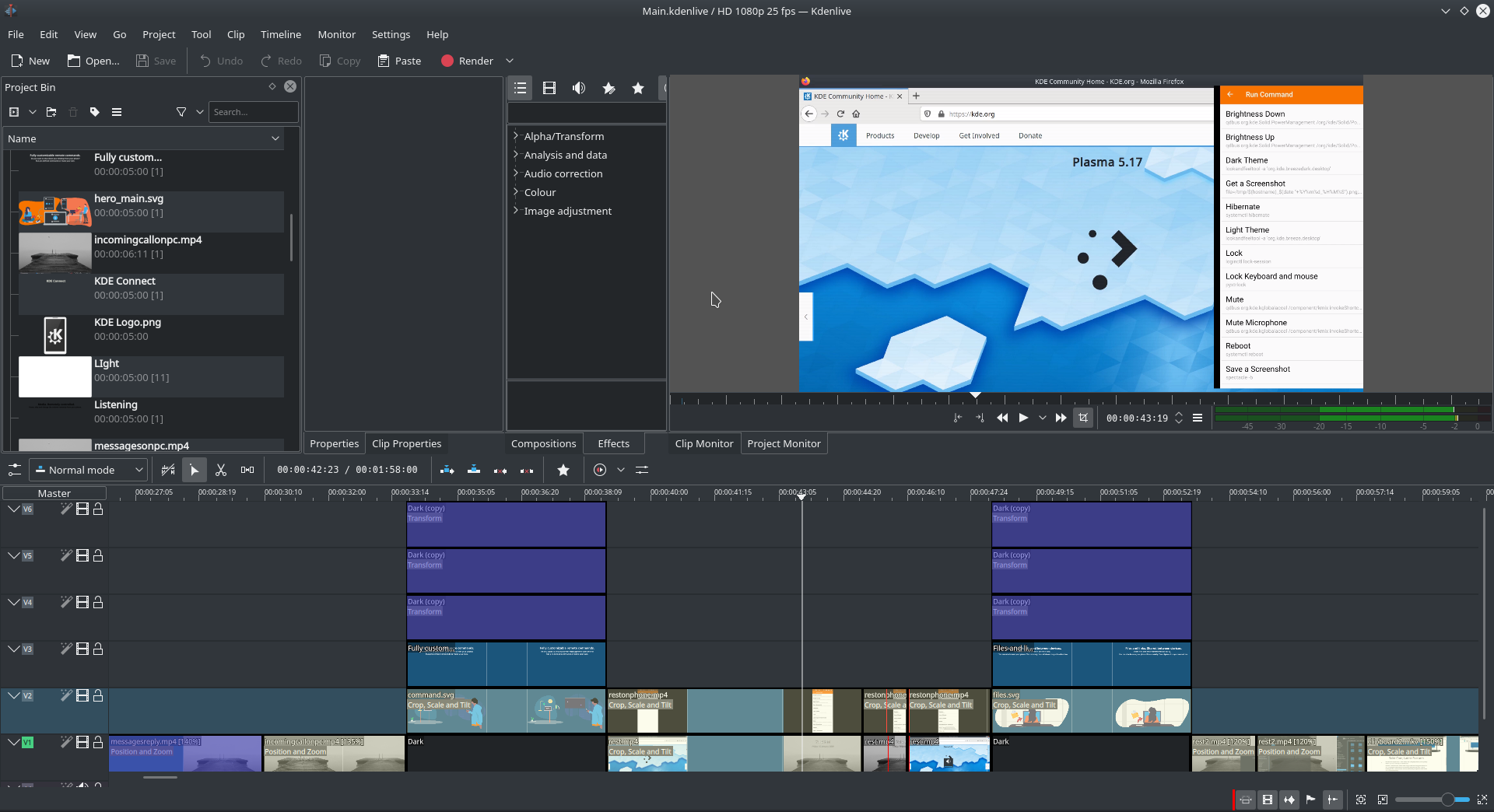This screenshot has height=812, width=1494.
Task: Open the Monitor menu
Action: (336, 34)
